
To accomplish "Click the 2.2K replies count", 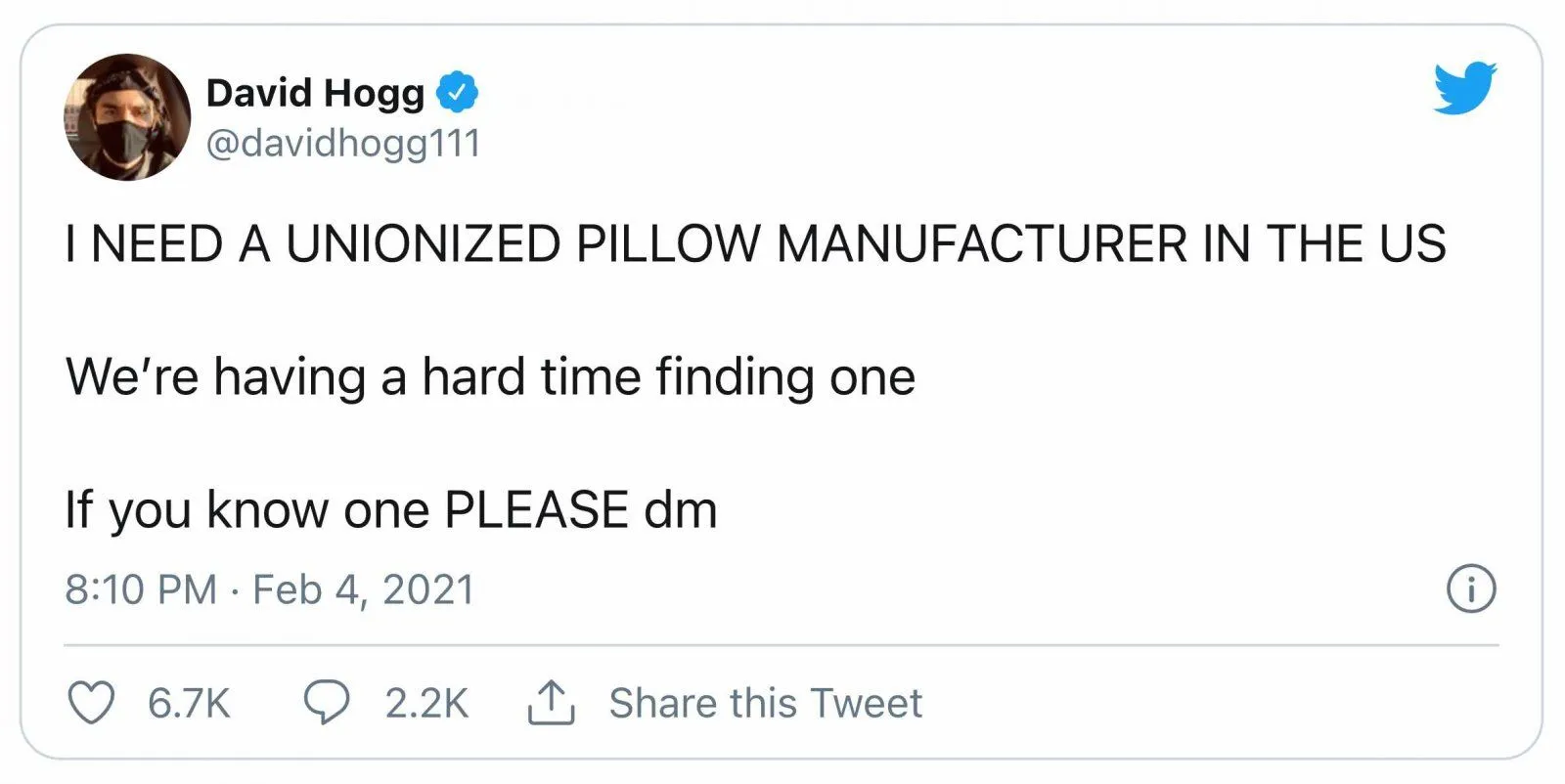I will 426,703.
